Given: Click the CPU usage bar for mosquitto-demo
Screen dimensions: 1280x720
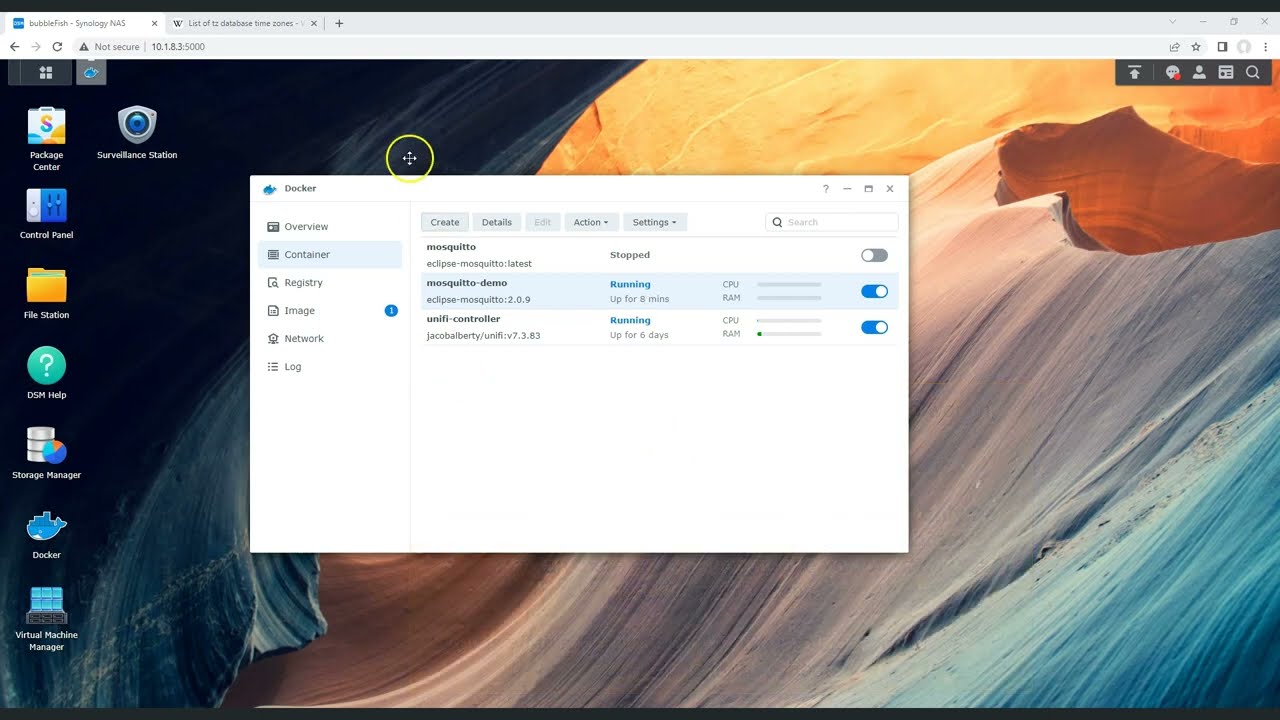Looking at the screenshot, I should (789, 285).
